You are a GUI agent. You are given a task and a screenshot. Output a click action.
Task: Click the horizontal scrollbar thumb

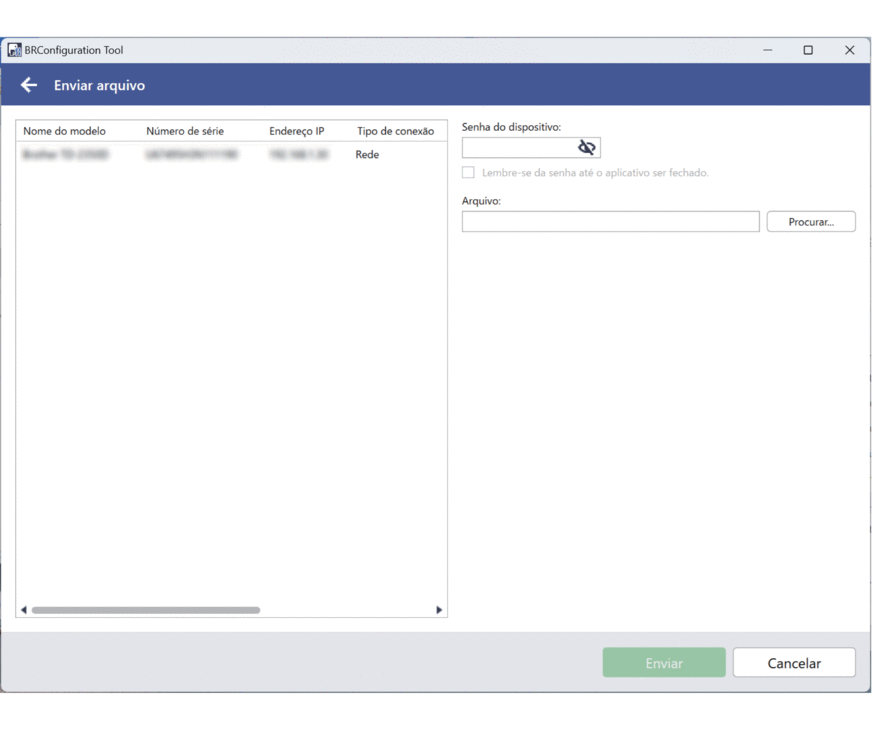[146, 610]
